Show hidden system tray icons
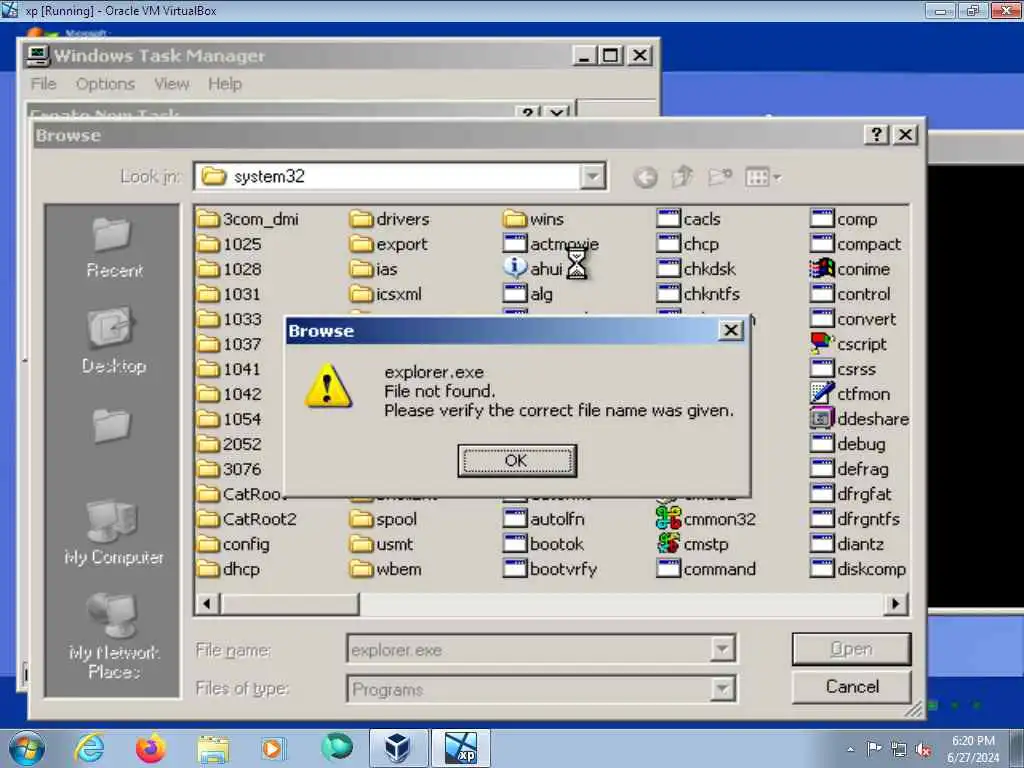 point(850,749)
